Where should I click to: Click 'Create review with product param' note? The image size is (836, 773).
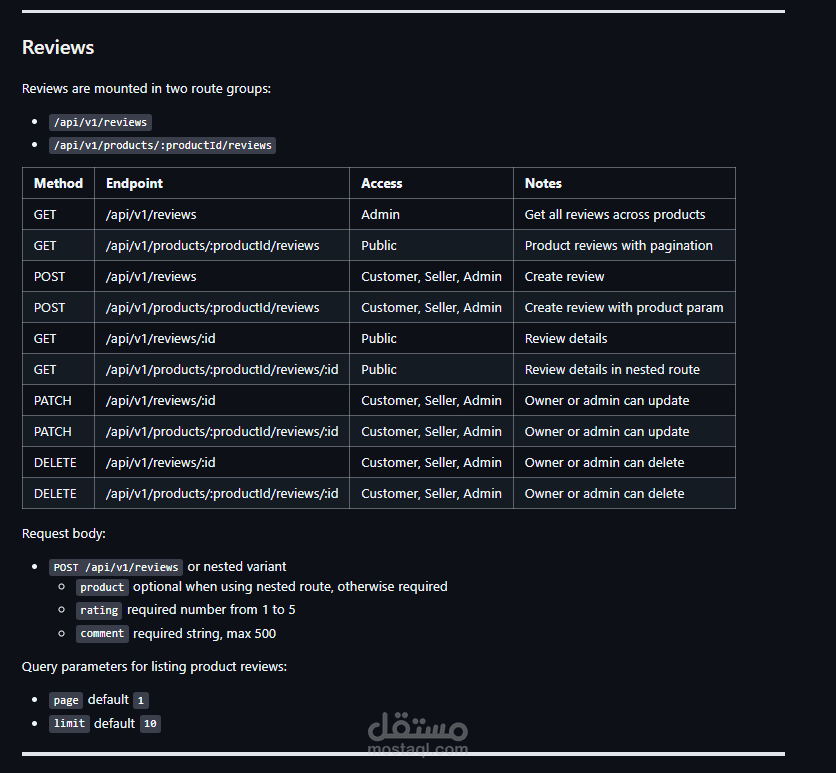pyautogui.click(x=624, y=307)
